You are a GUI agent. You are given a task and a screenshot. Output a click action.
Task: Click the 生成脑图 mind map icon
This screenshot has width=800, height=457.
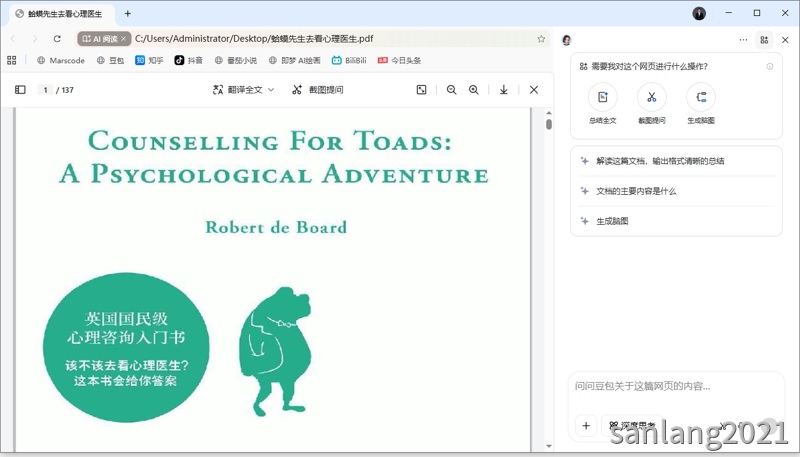[701, 97]
